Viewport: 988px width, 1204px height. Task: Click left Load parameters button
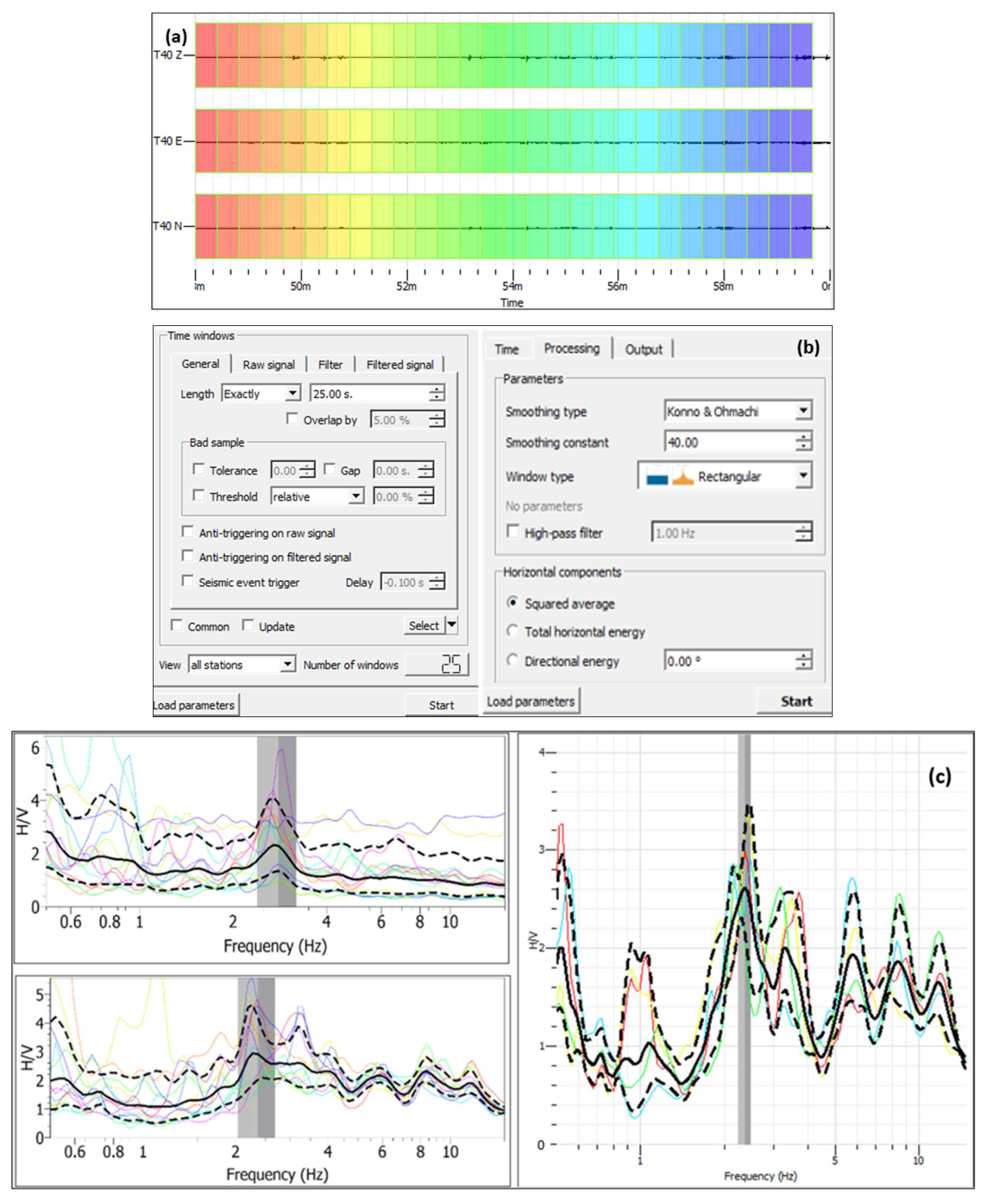coord(194,705)
